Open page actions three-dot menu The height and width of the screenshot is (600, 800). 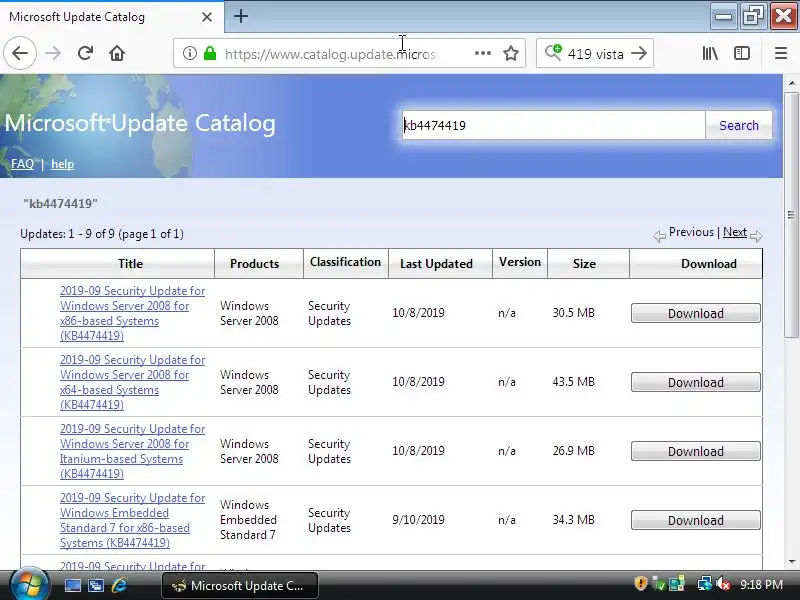482,53
